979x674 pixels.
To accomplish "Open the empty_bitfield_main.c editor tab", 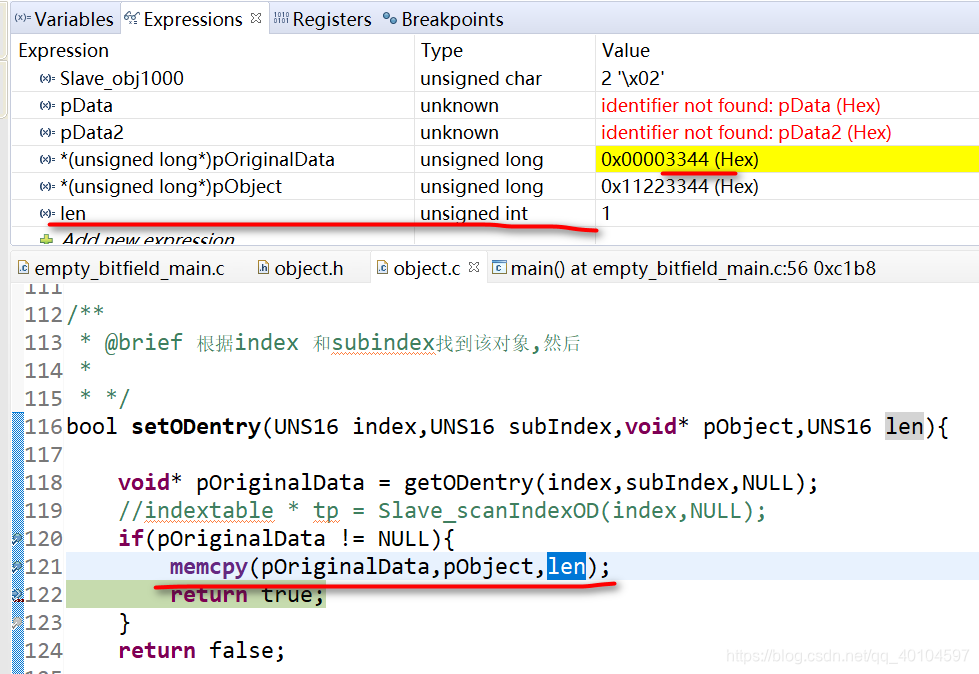I will coord(122,268).
